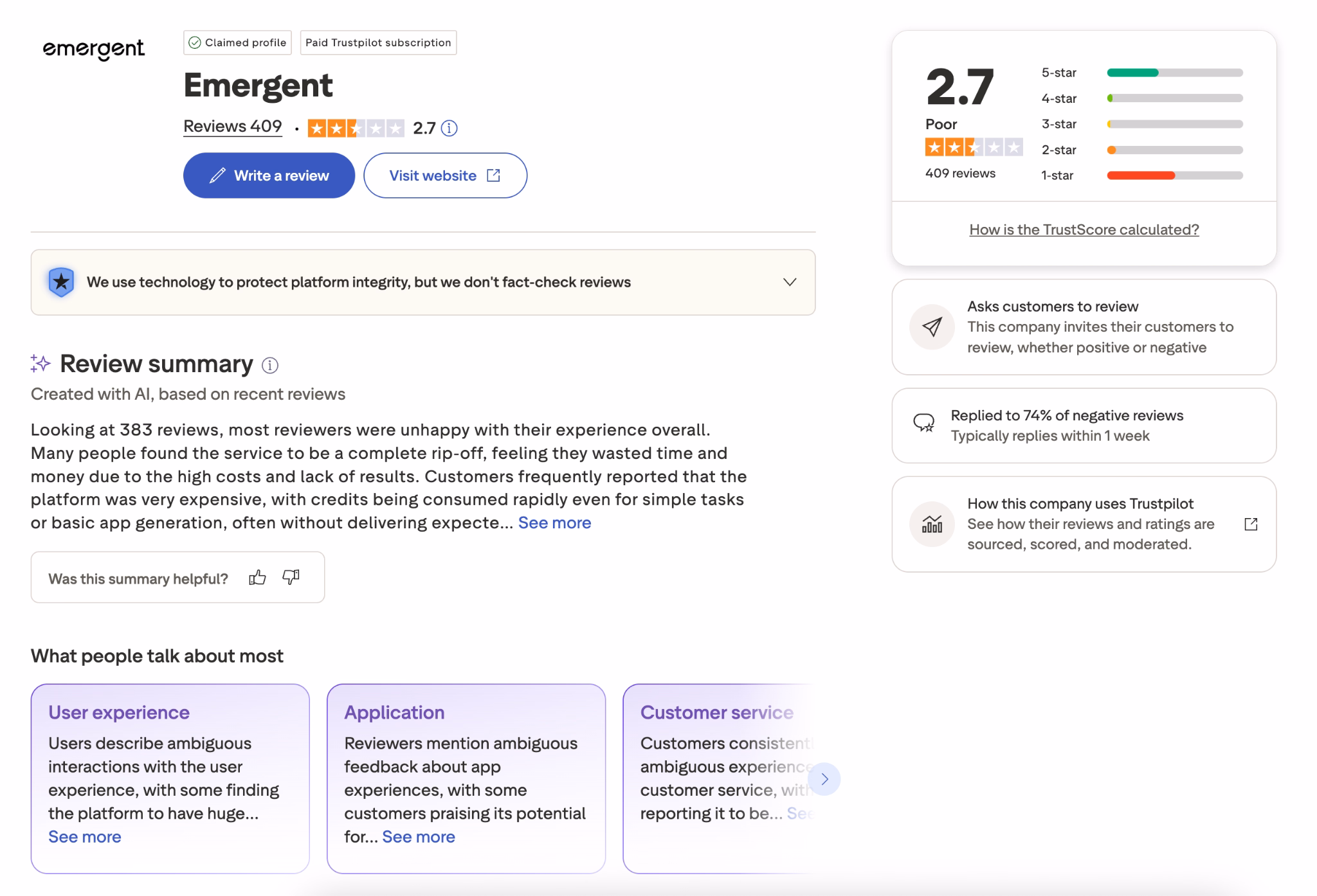Click the Emergent company logo

click(x=93, y=49)
